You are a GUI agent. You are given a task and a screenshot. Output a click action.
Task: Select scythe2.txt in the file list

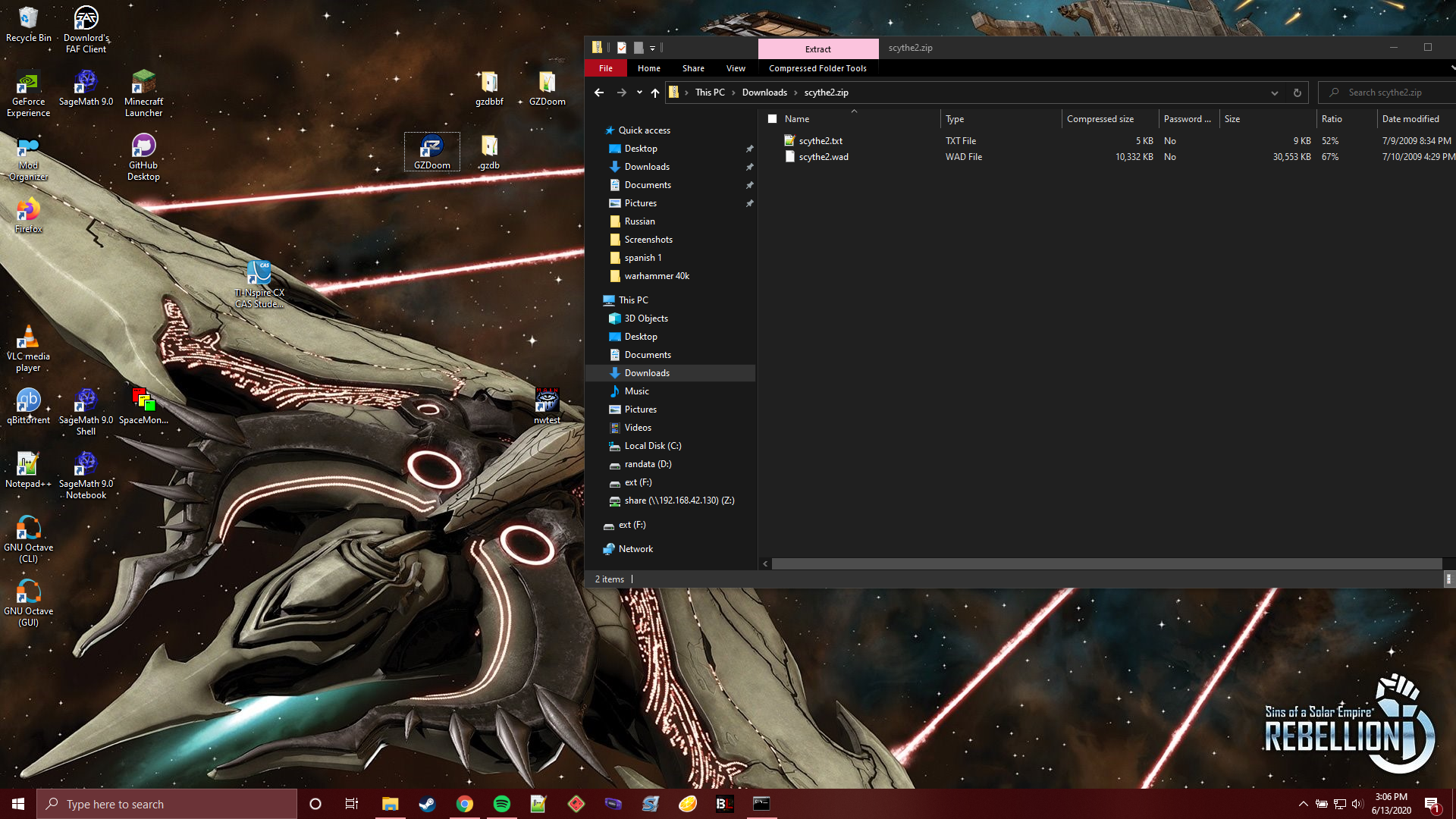(821, 141)
